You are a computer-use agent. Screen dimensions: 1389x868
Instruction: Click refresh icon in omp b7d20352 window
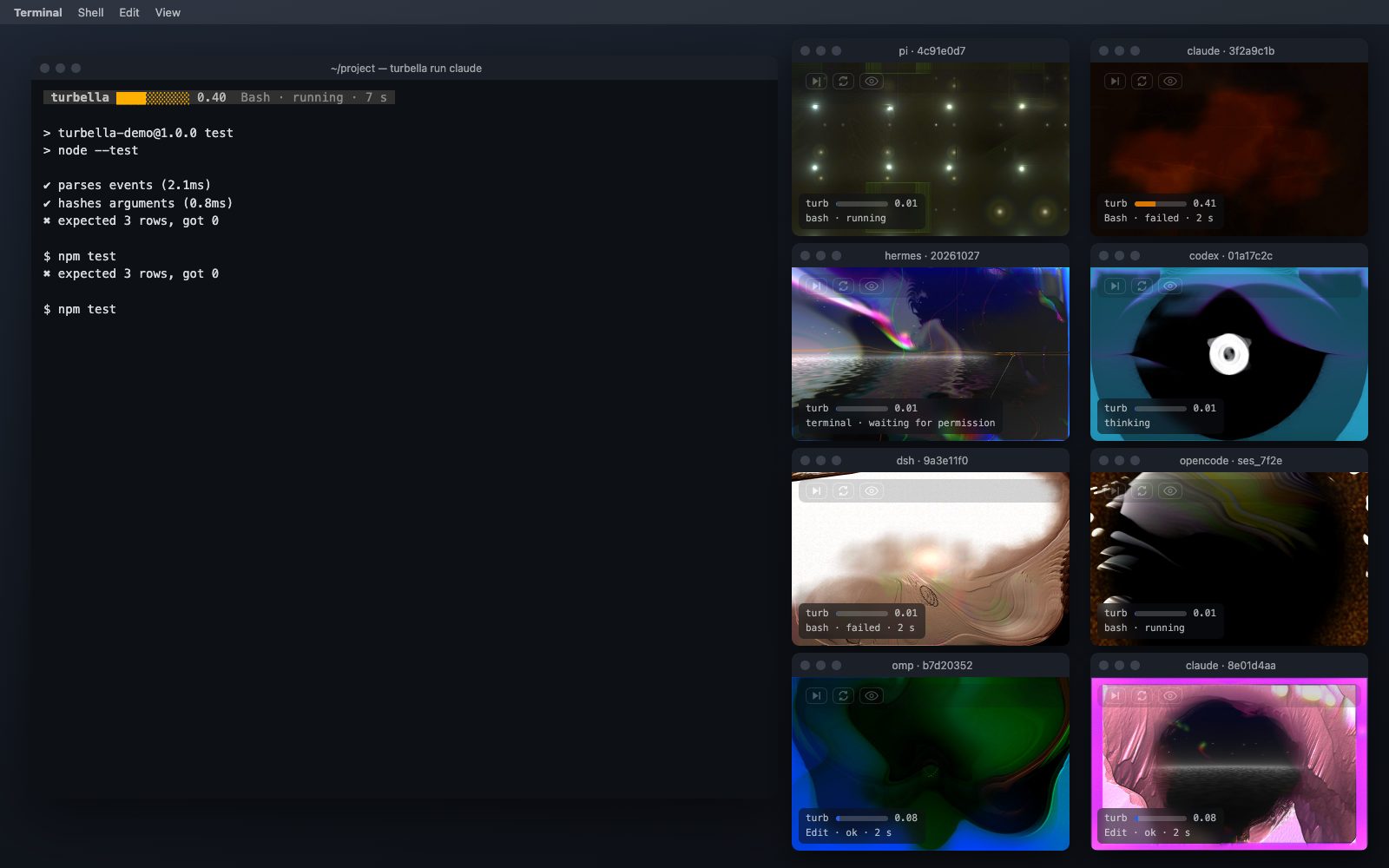pyautogui.click(x=844, y=696)
